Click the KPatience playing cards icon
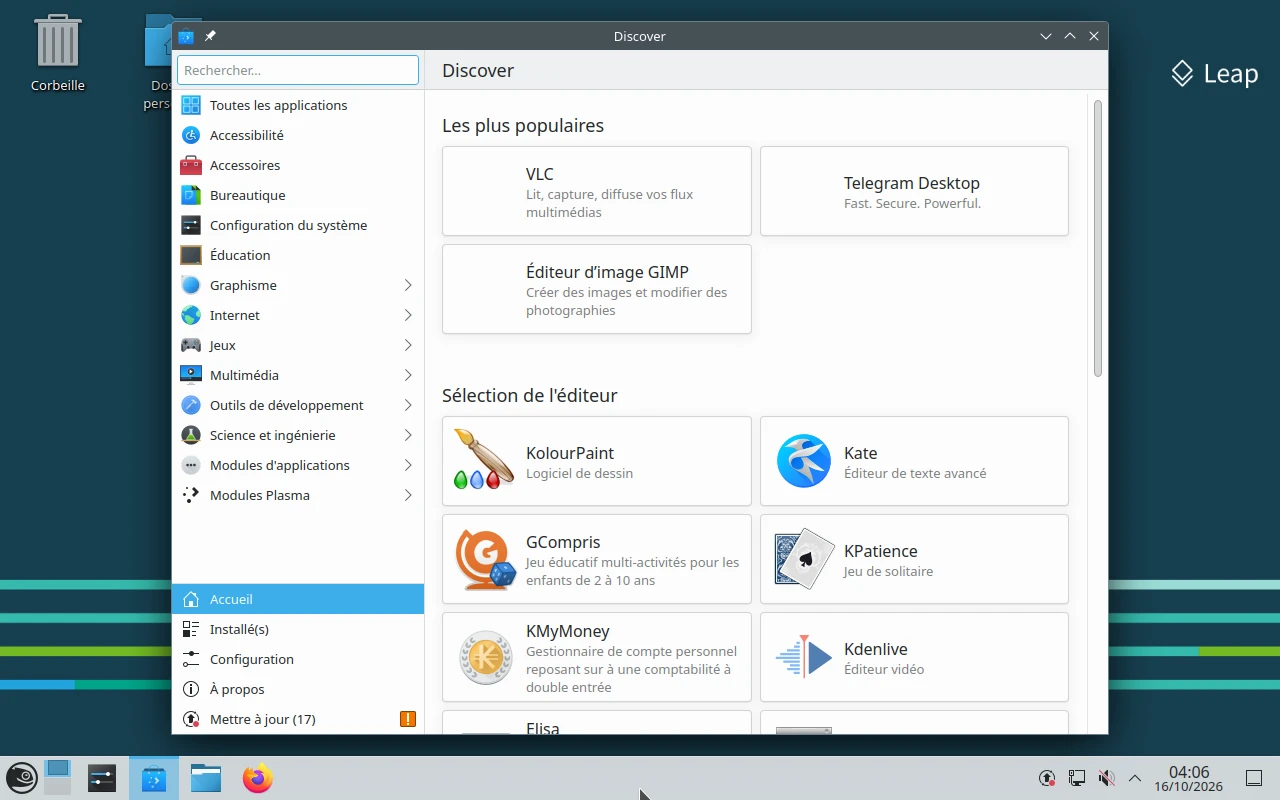 (803, 559)
